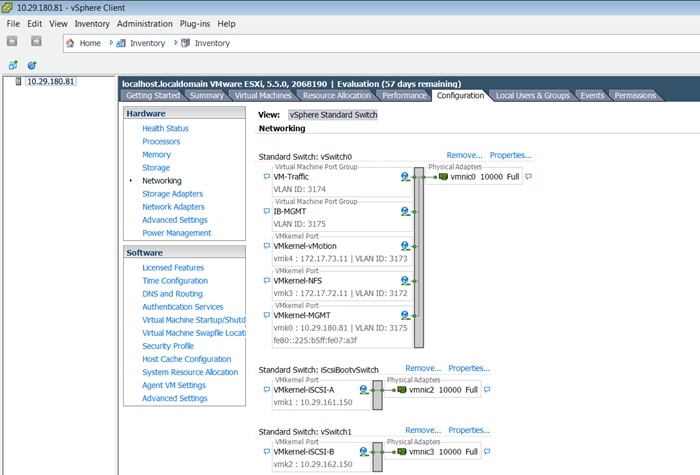Image resolution: width=700 pixels, height=475 pixels.
Task: Open the Administration menu
Action: click(145, 24)
